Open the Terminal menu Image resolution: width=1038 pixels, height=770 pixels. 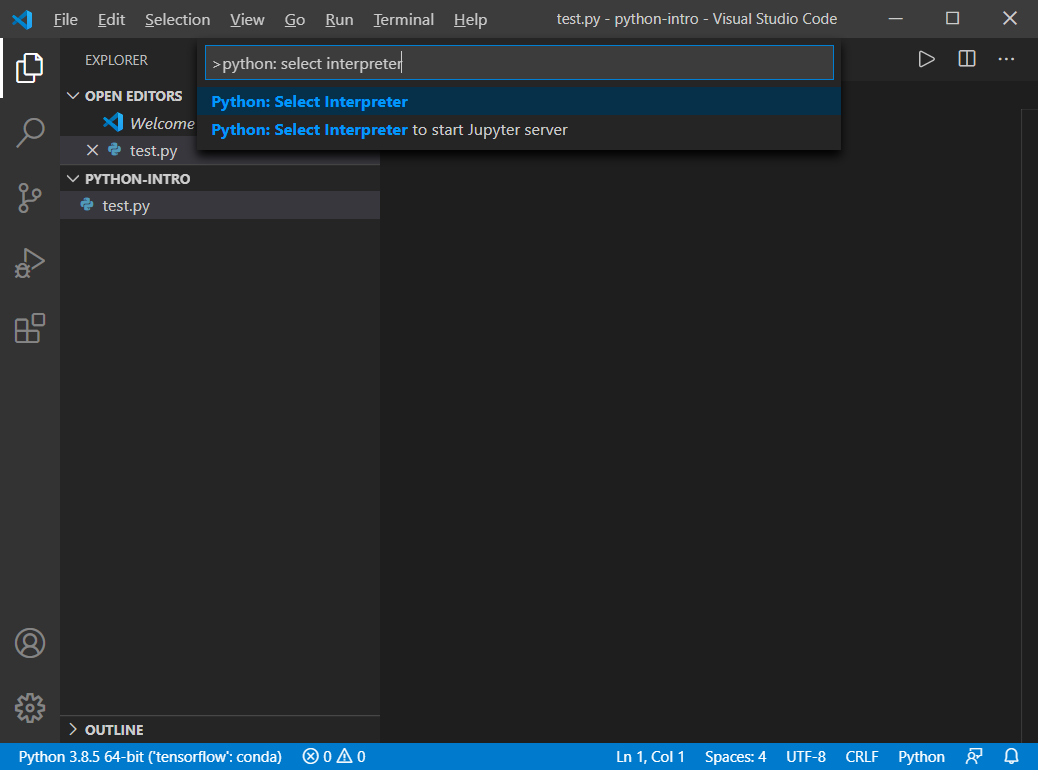point(403,19)
